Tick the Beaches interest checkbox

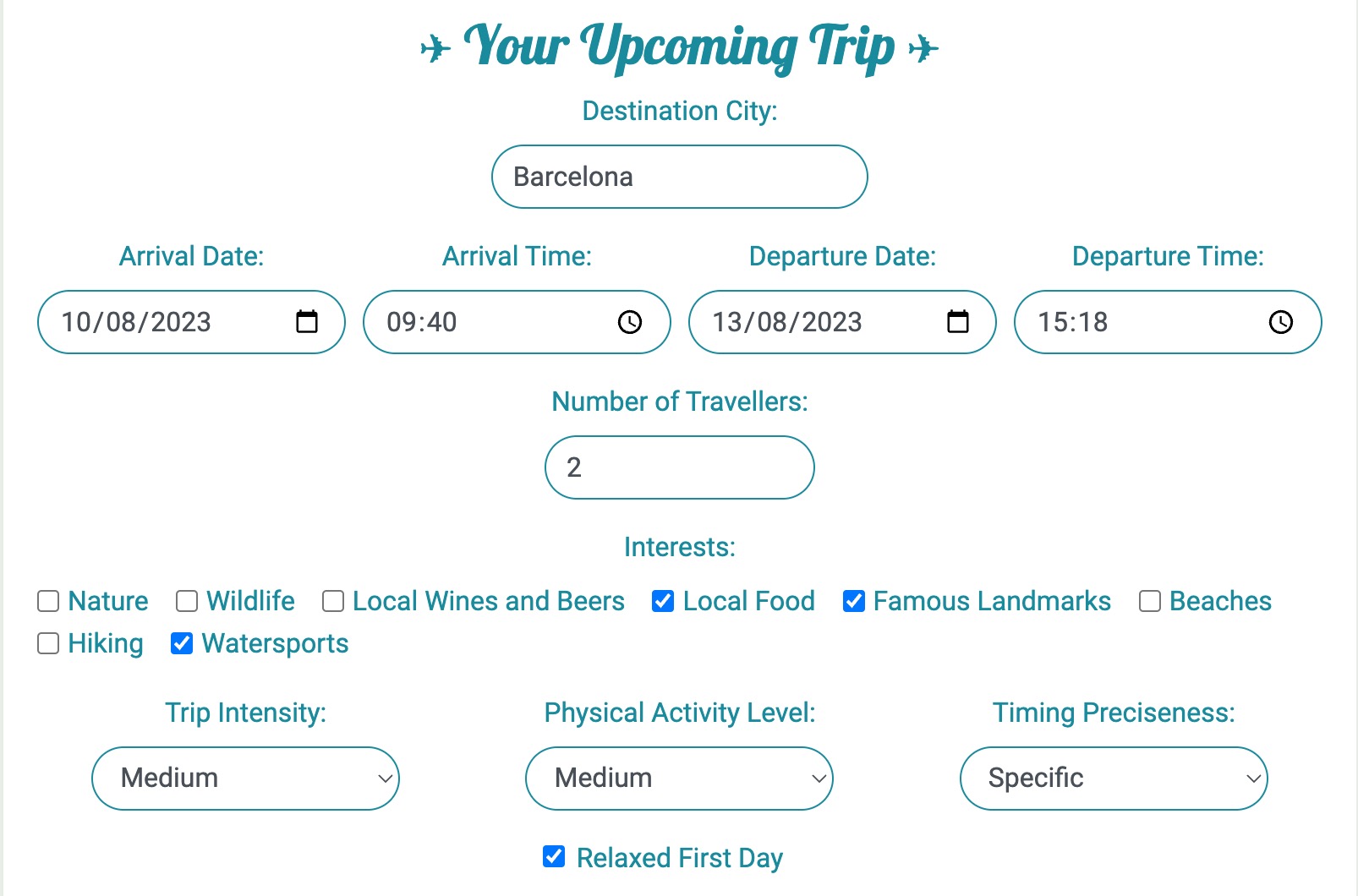[x=1150, y=601]
